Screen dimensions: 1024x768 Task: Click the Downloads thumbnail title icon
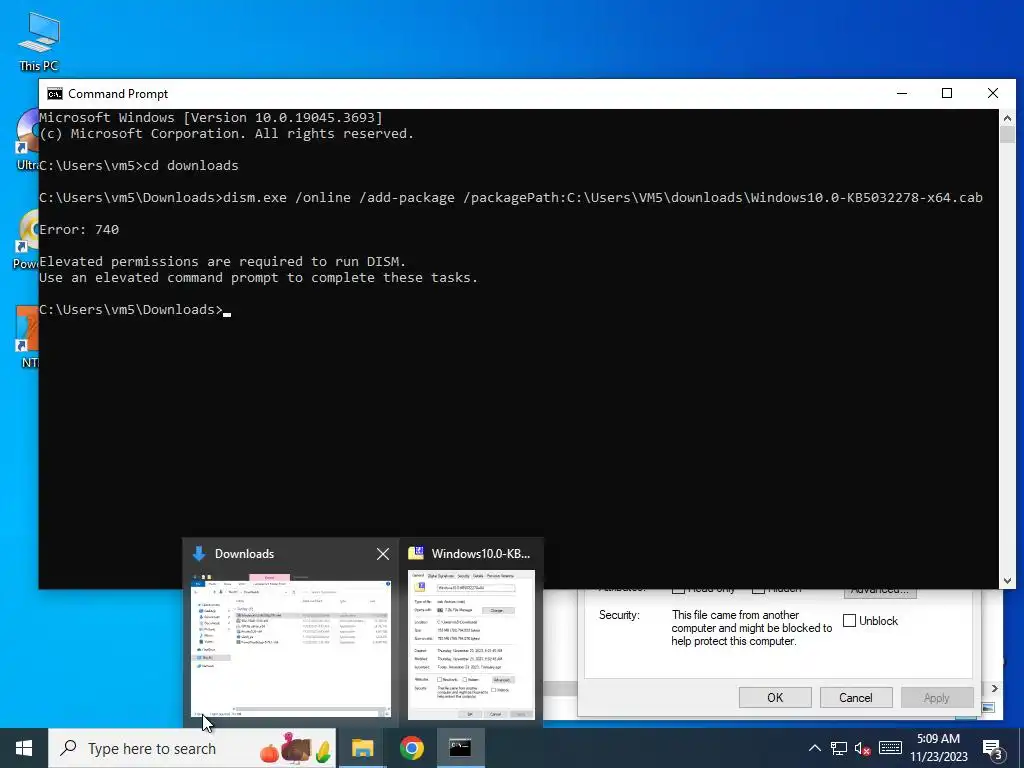click(199, 554)
